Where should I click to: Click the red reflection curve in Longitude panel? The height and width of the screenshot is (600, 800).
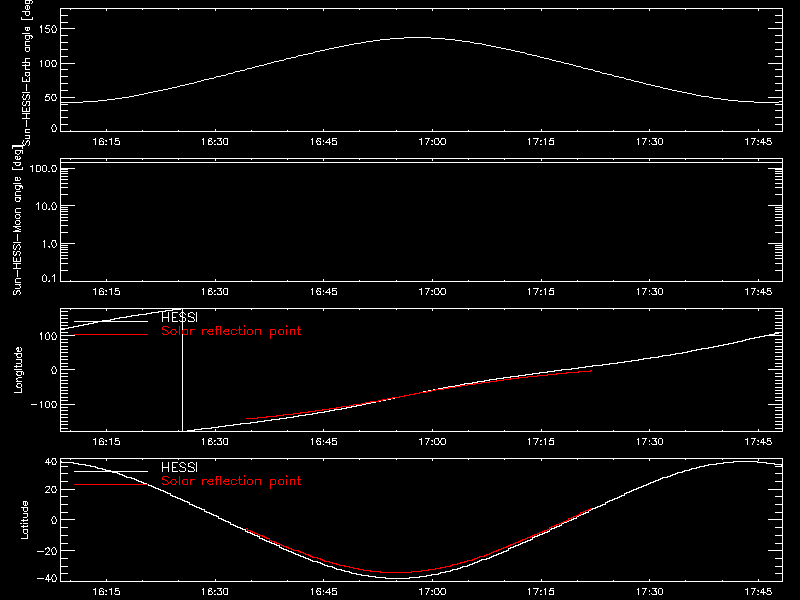(x=418, y=393)
